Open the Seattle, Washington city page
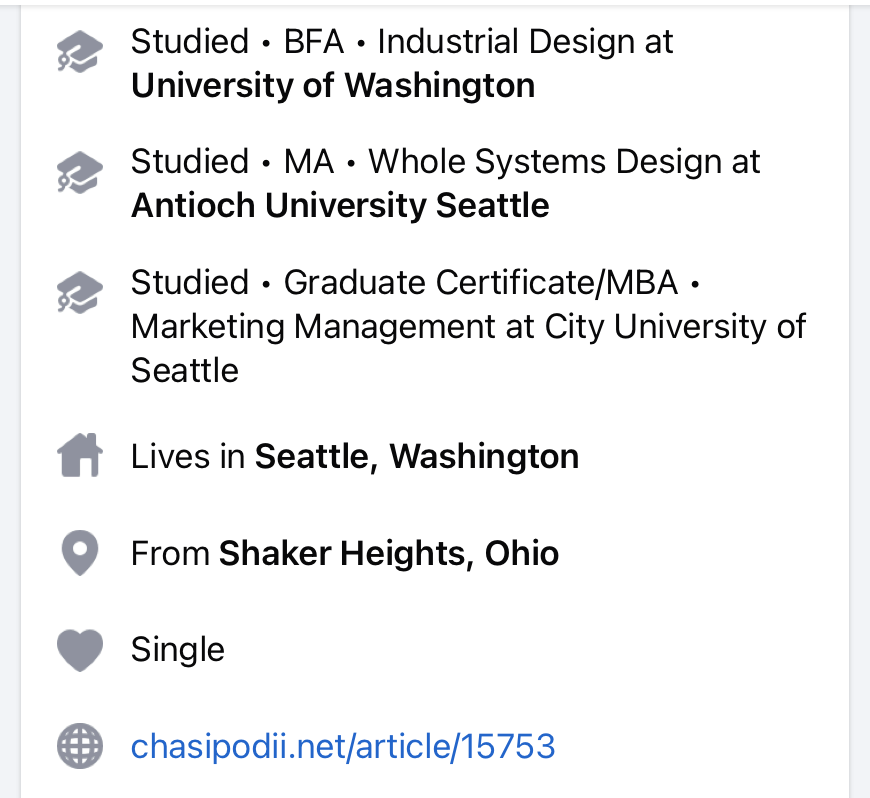 click(417, 457)
